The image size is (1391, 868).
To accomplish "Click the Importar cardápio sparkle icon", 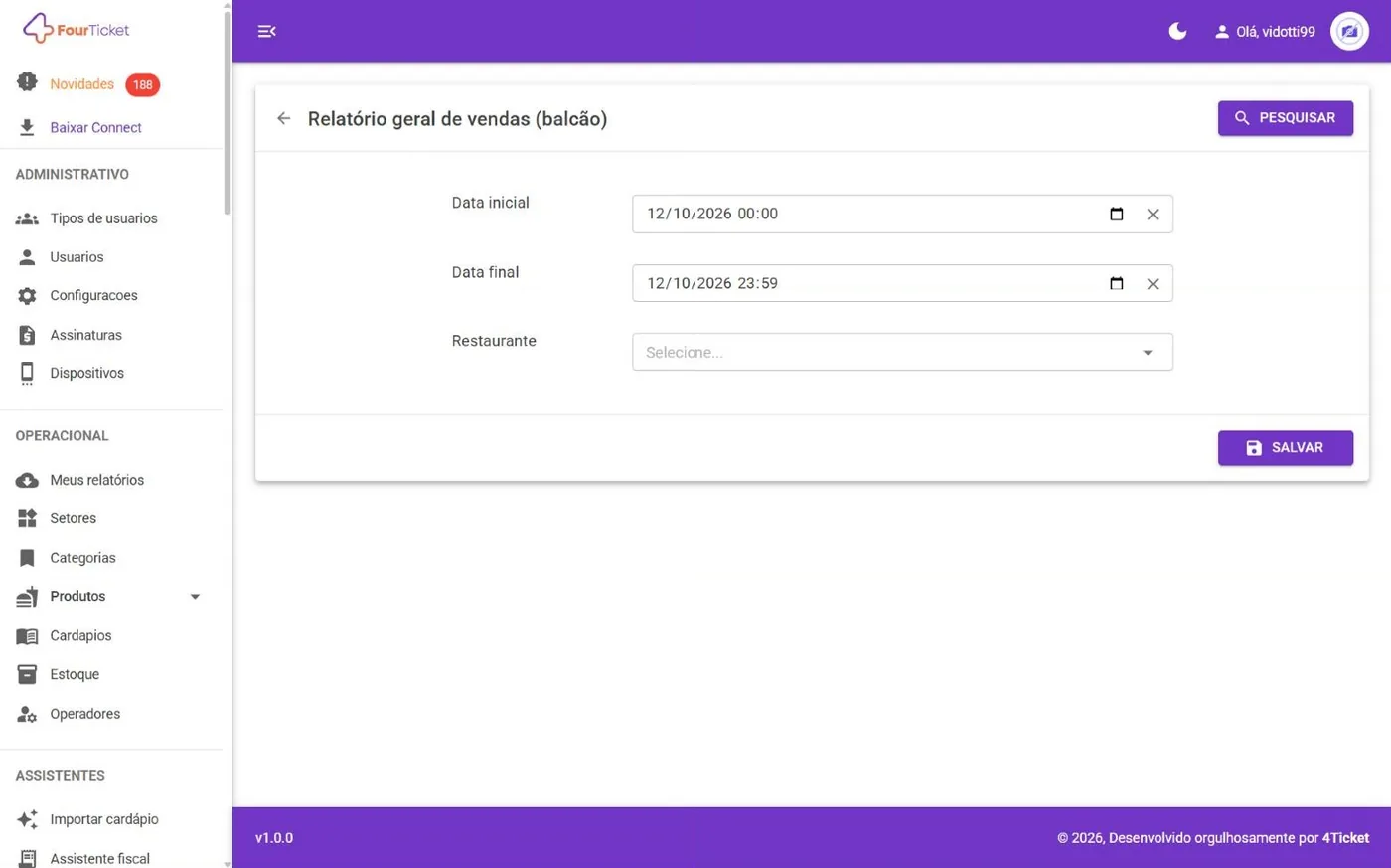I will pos(27,819).
